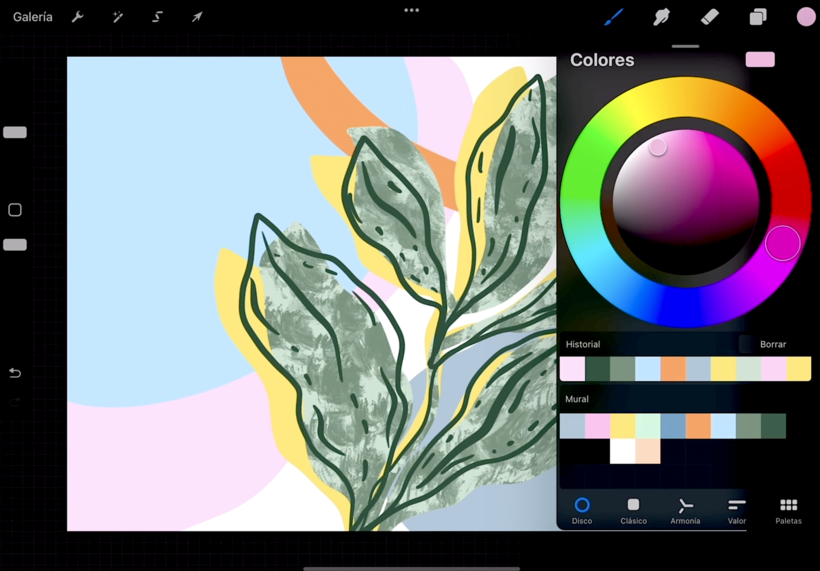Viewport: 820px width, 571px height.
Task: Pick the gray-blue Historial swatch
Action: [x=698, y=369]
